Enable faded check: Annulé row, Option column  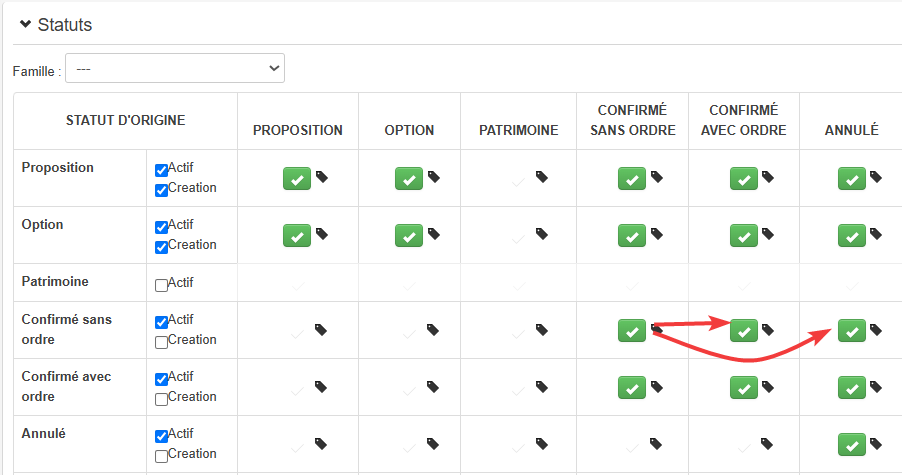(409, 444)
